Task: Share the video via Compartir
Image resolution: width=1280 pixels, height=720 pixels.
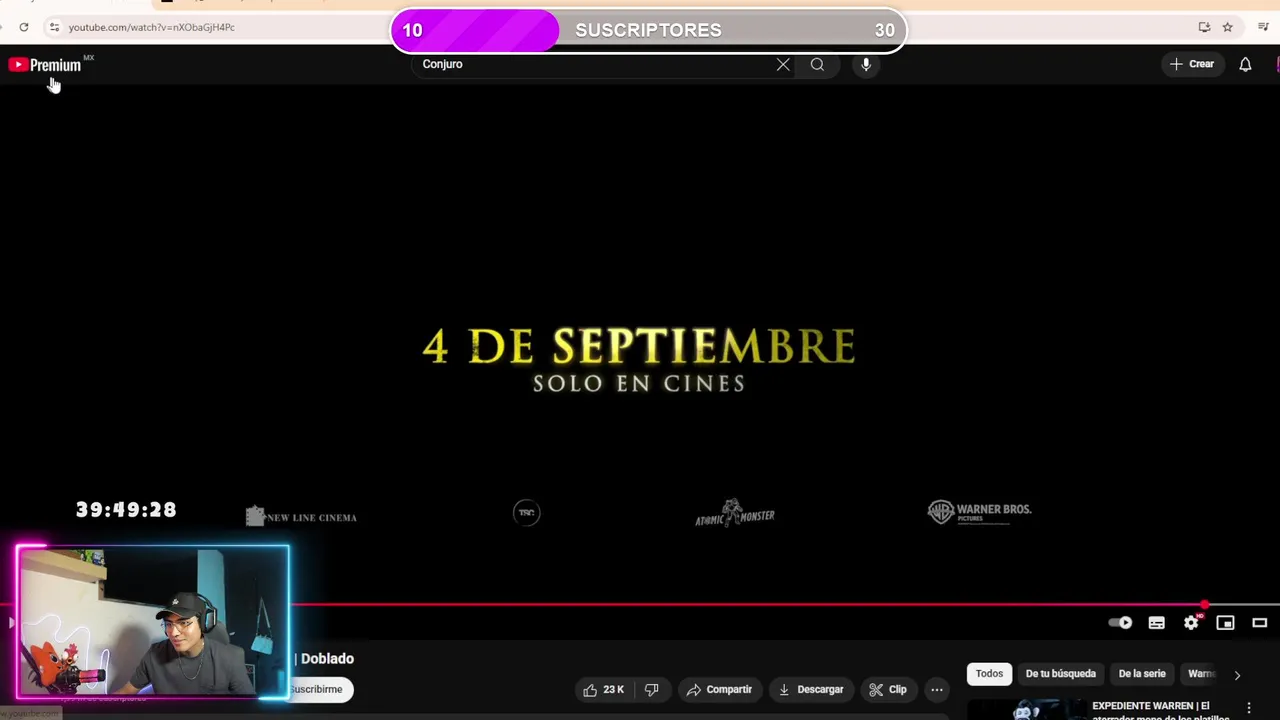Action: (x=719, y=689)
